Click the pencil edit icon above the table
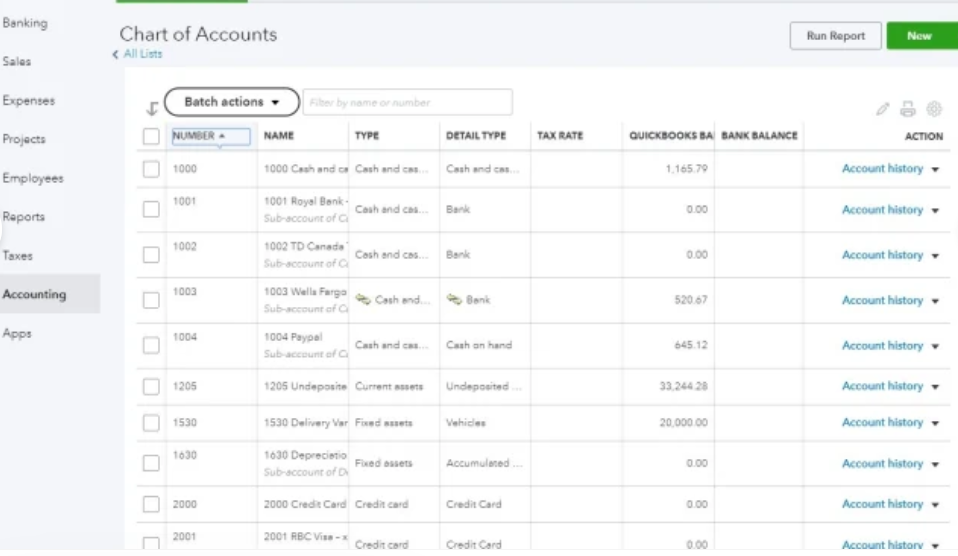Screen dimensions: 958x556 [x=882, y=109]
